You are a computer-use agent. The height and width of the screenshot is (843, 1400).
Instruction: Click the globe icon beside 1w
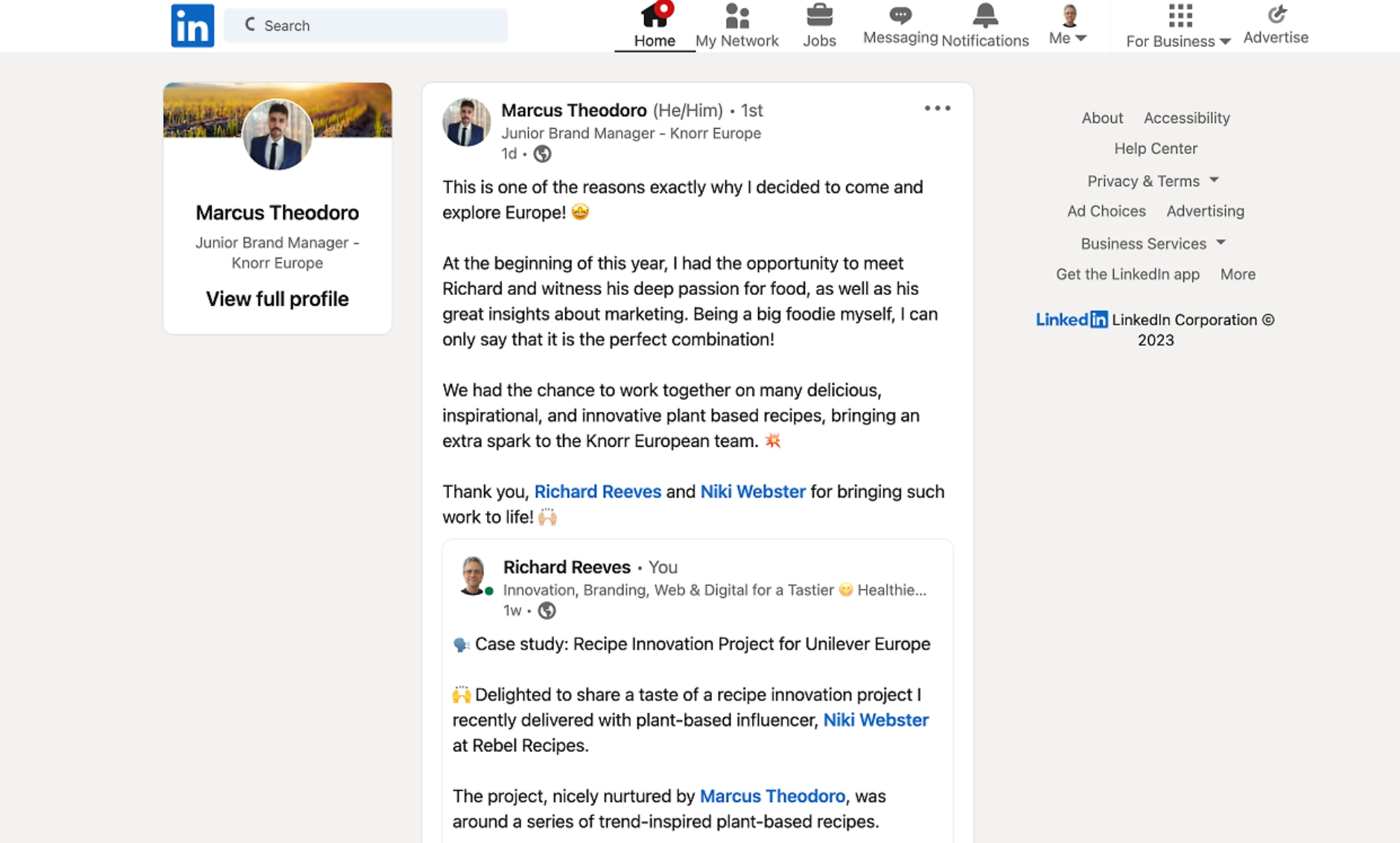[x=547, y=611]
